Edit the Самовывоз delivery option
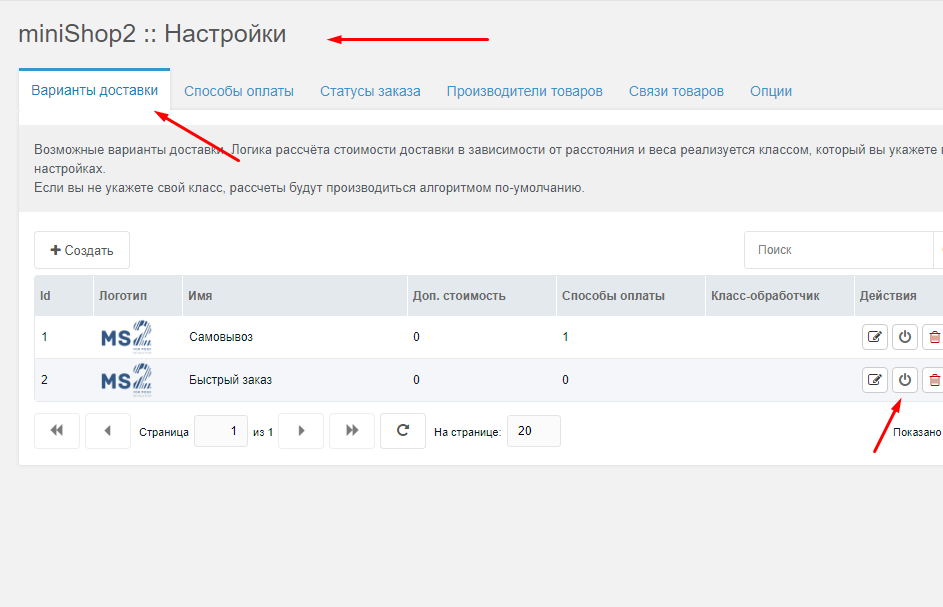 pyautogui.click(x=874, y=337)
